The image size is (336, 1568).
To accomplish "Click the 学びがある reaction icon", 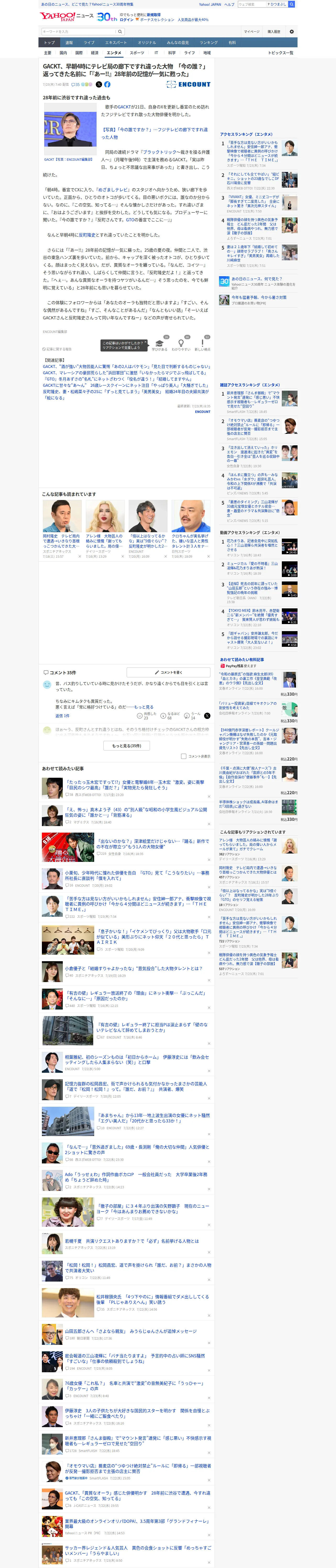I will (160, 344).
